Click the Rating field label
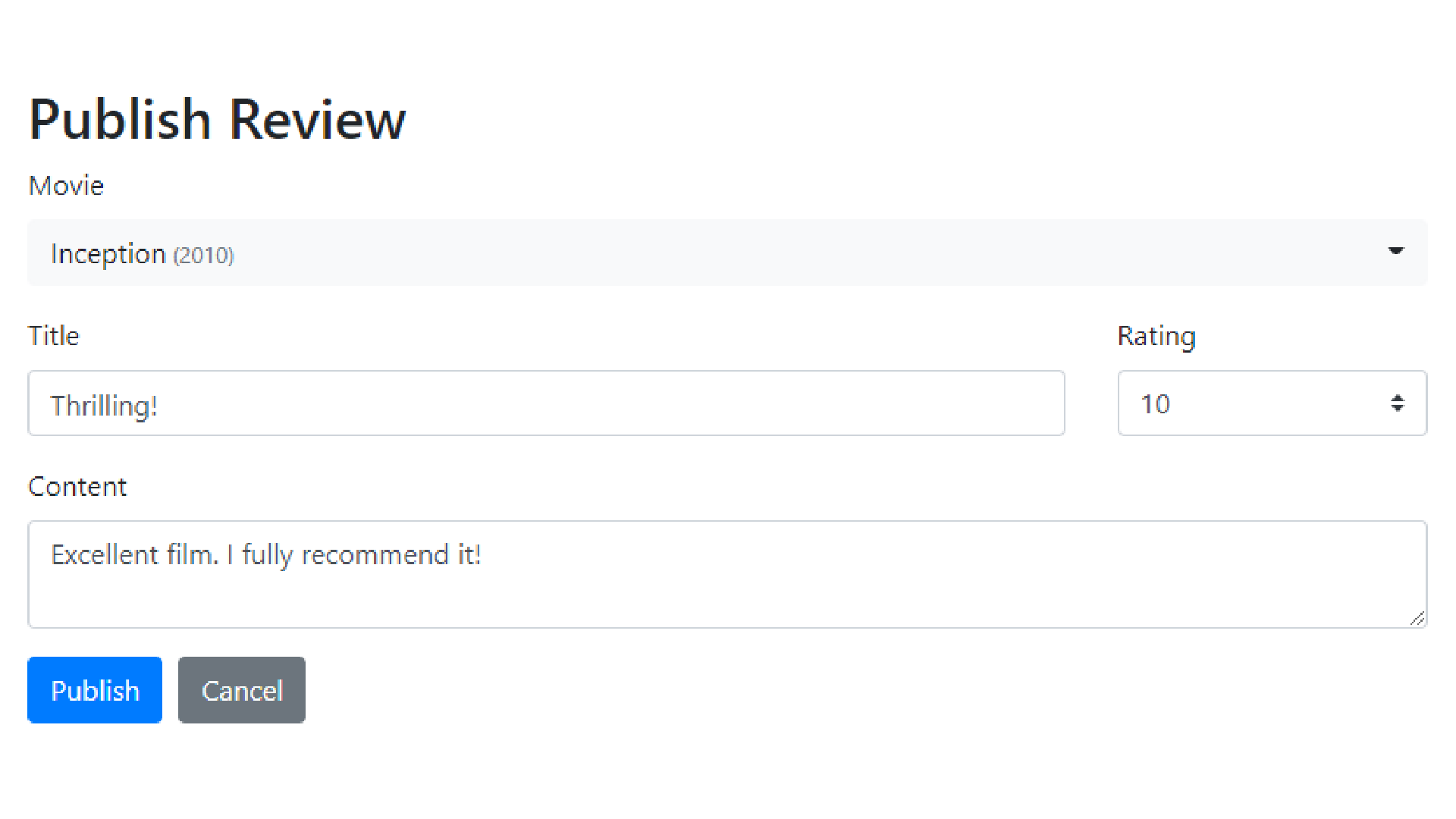 point(1156,336)
